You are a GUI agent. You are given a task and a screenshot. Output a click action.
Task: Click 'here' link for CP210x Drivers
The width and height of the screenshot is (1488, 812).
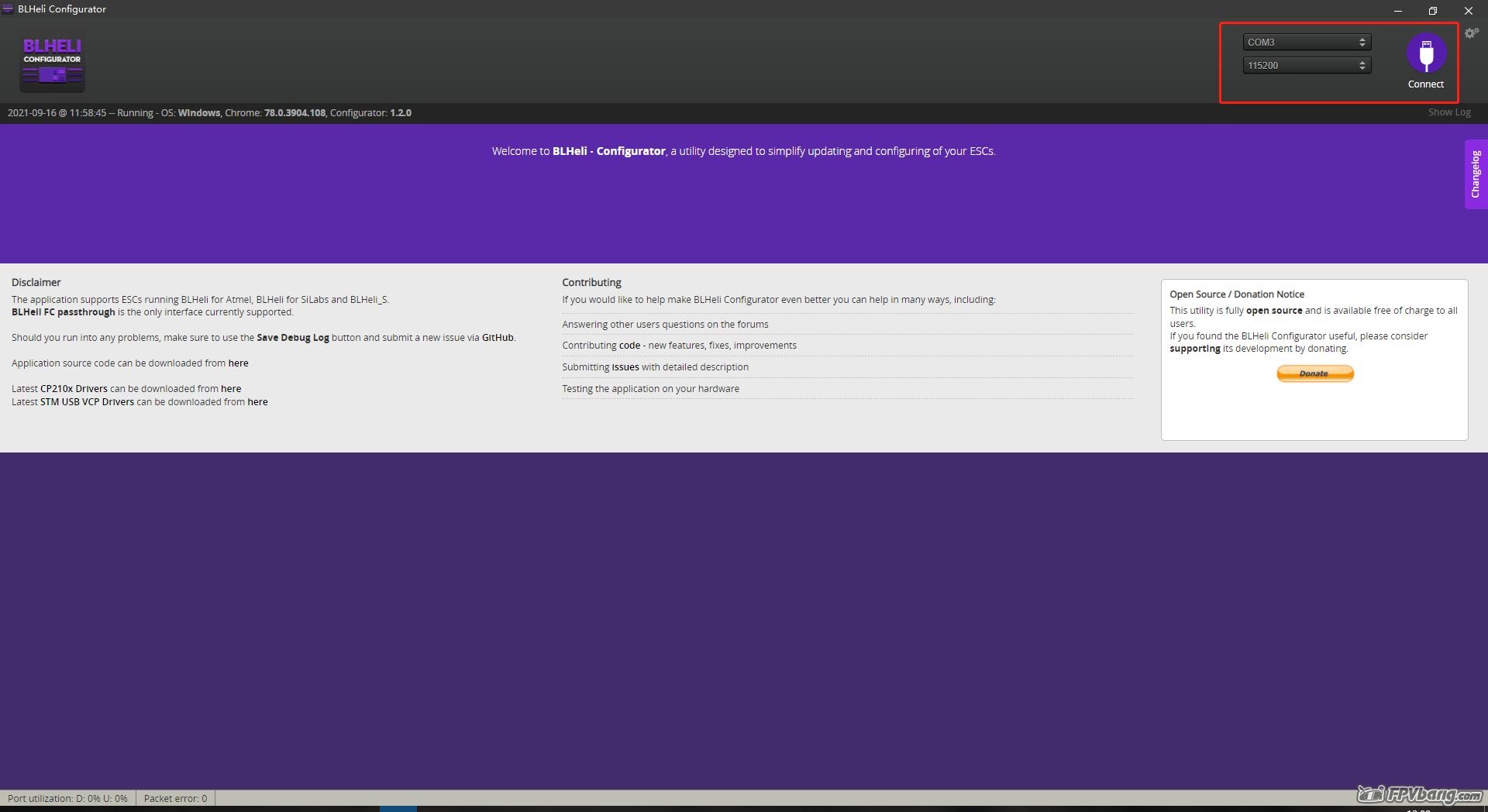[x=231, y=389]
